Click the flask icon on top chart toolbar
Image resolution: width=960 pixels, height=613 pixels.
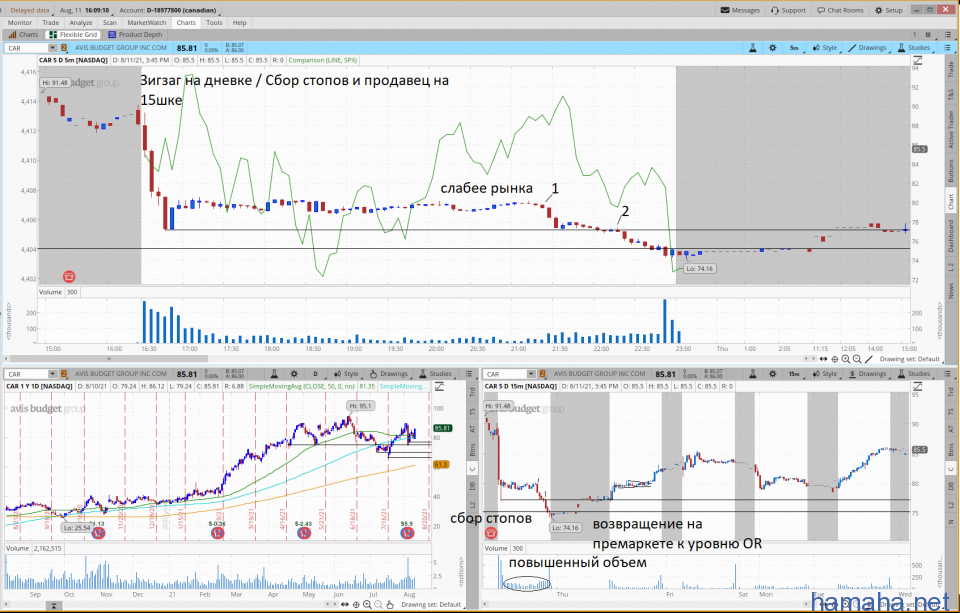tap(752, 48)
